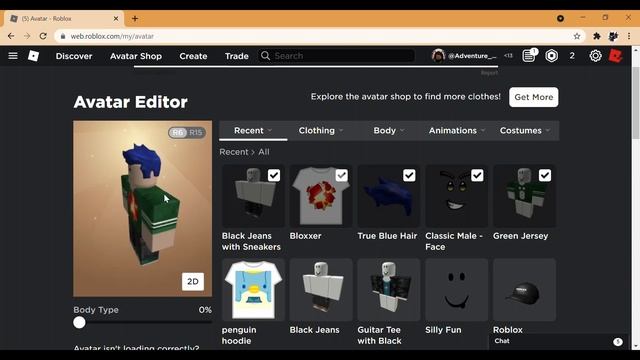Viewport: 640px width, 360px height.
Task: Open Discover in the top navigation
Action: (x=74, y=56)
